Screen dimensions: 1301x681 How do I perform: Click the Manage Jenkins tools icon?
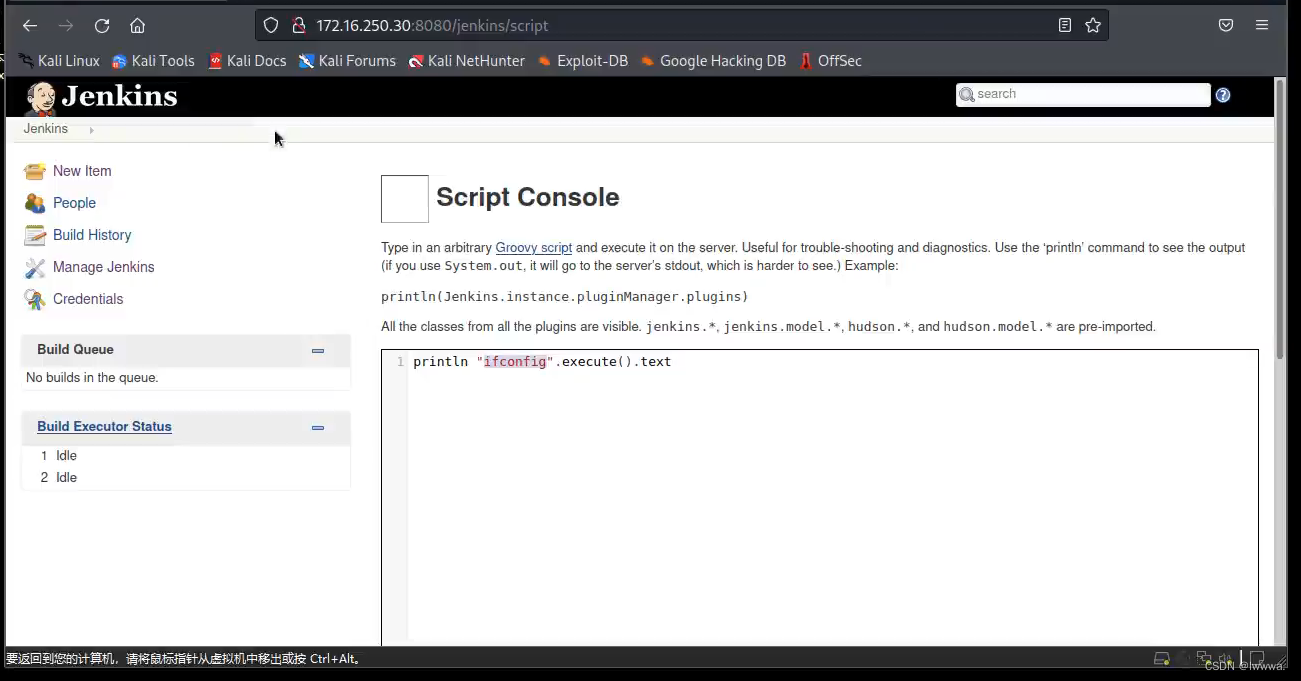tap(35, 267)
